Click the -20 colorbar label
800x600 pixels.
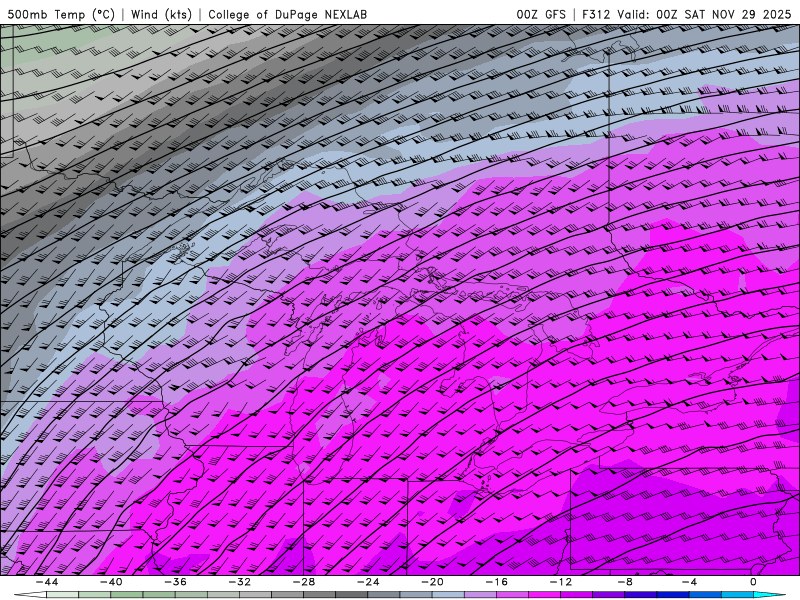coord(433,582)
